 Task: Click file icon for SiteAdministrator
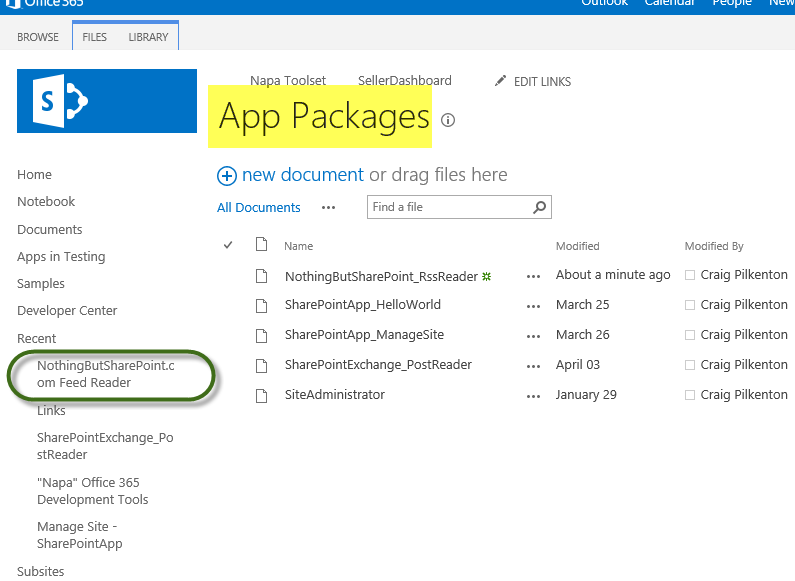click(262, 395)
